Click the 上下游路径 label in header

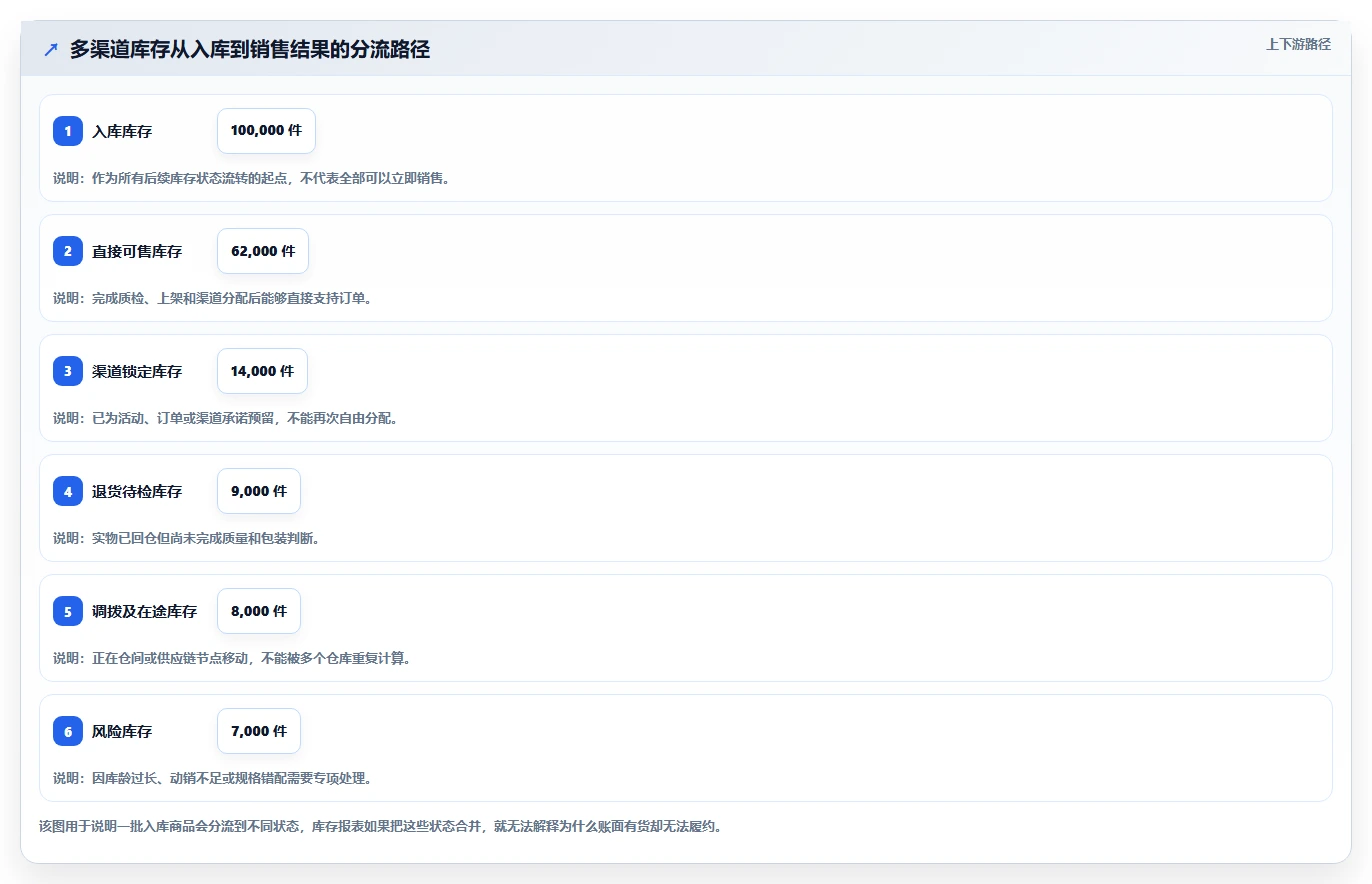(x=1298, y=44)
